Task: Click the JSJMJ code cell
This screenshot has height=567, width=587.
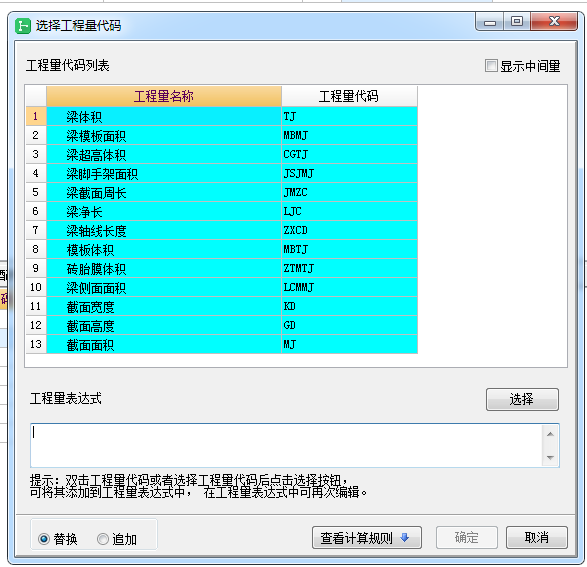Action: 349,173
